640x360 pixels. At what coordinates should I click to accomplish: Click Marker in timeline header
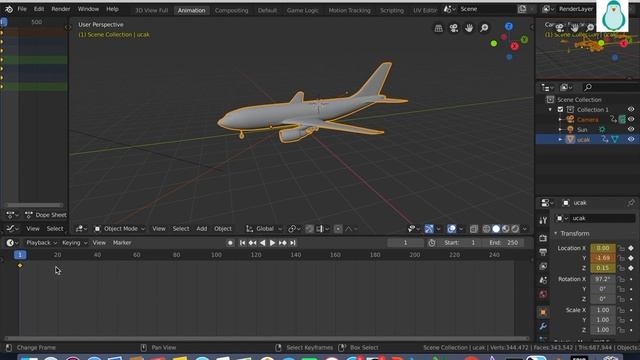122,243
